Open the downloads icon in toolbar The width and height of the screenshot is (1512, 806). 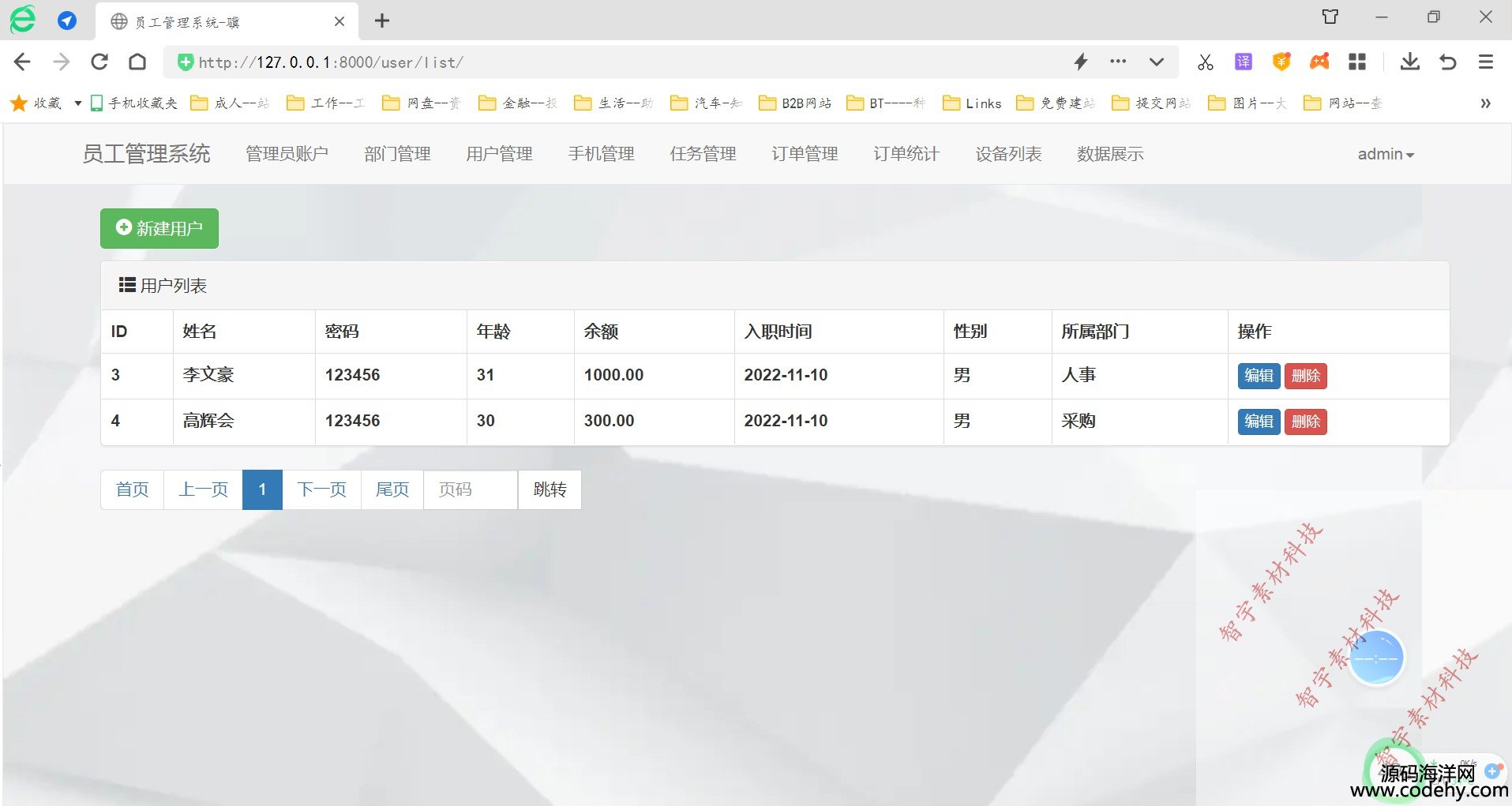point(1409,62)
